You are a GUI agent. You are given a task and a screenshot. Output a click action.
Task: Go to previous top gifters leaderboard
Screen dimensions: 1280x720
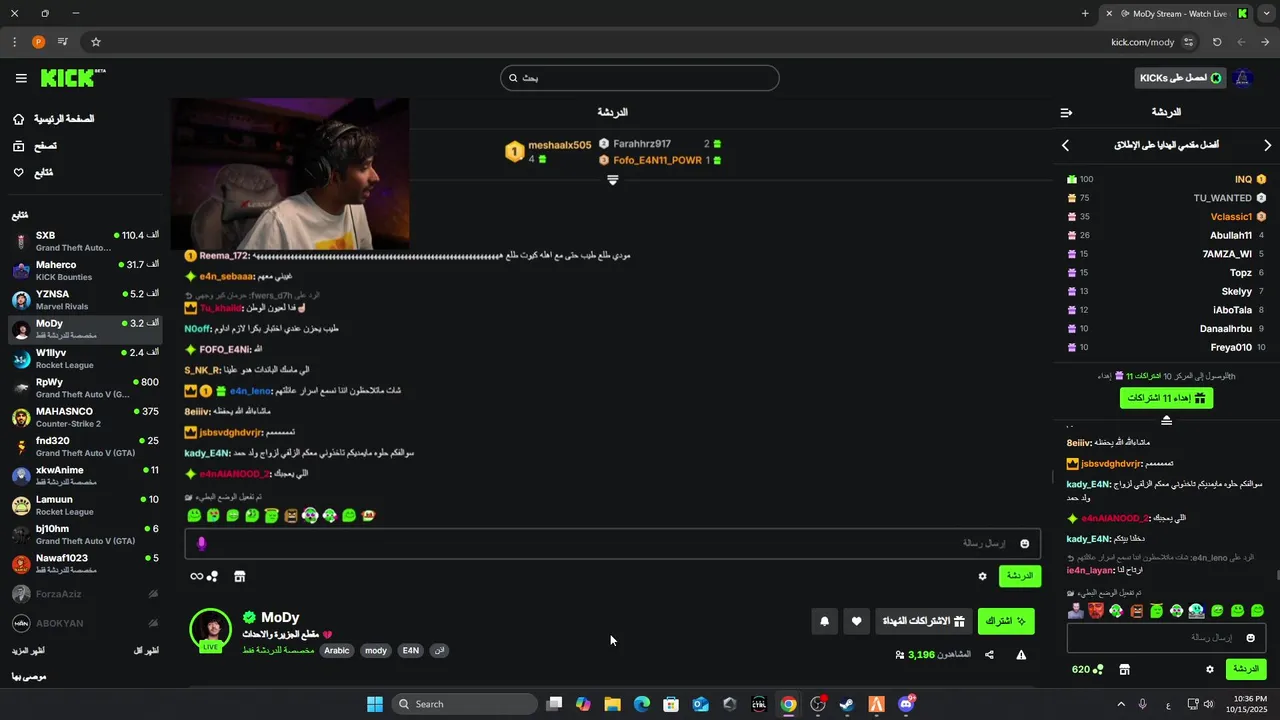(1065, 145)
